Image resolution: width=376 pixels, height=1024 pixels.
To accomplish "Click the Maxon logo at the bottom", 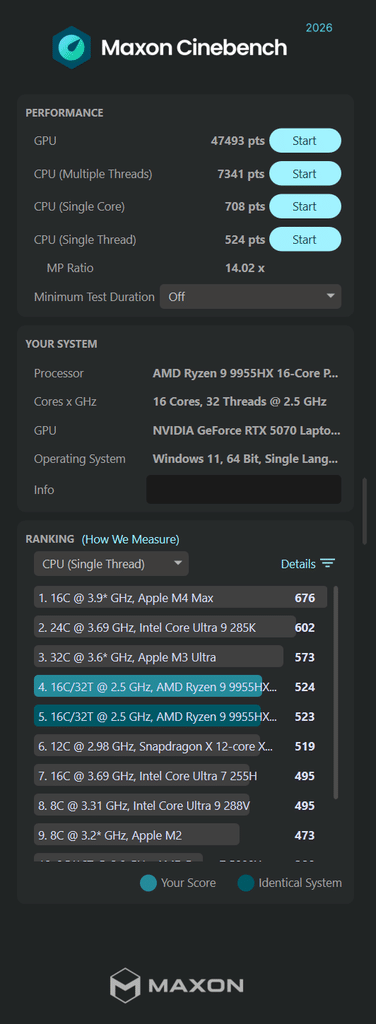I will point(177,985).
